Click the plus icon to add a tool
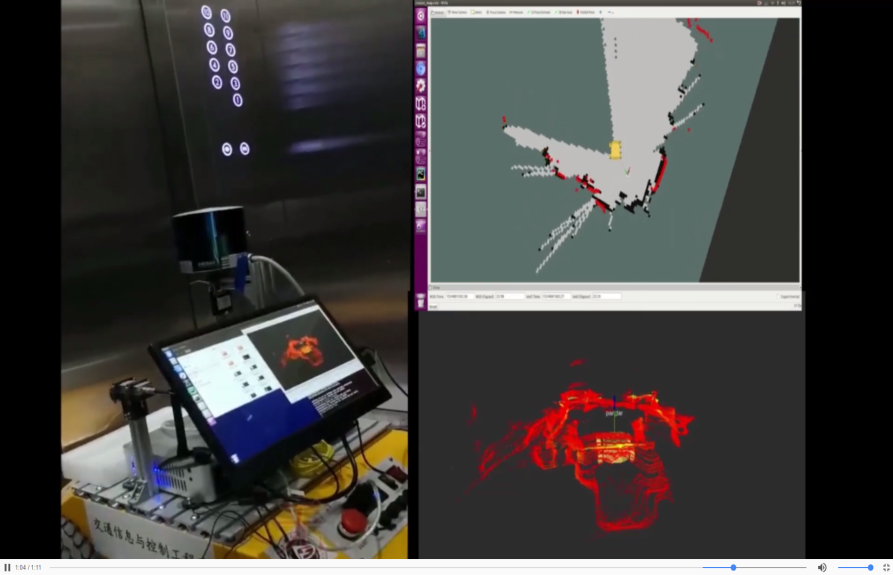This screenshot has width=893, height=575. click(603, 12)
